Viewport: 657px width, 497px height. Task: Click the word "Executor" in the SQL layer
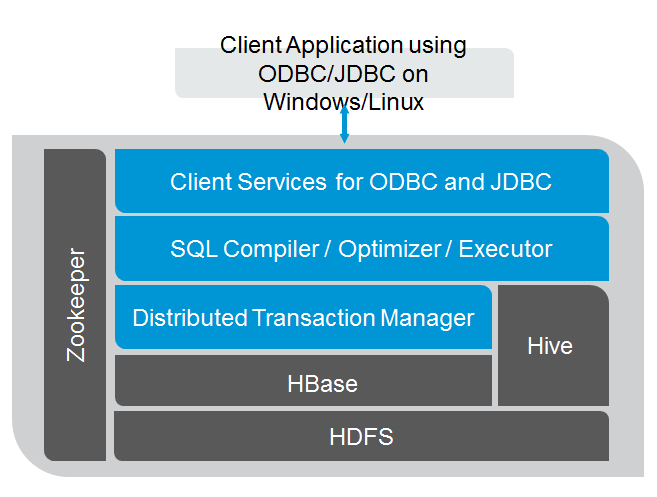click(505, 248)
